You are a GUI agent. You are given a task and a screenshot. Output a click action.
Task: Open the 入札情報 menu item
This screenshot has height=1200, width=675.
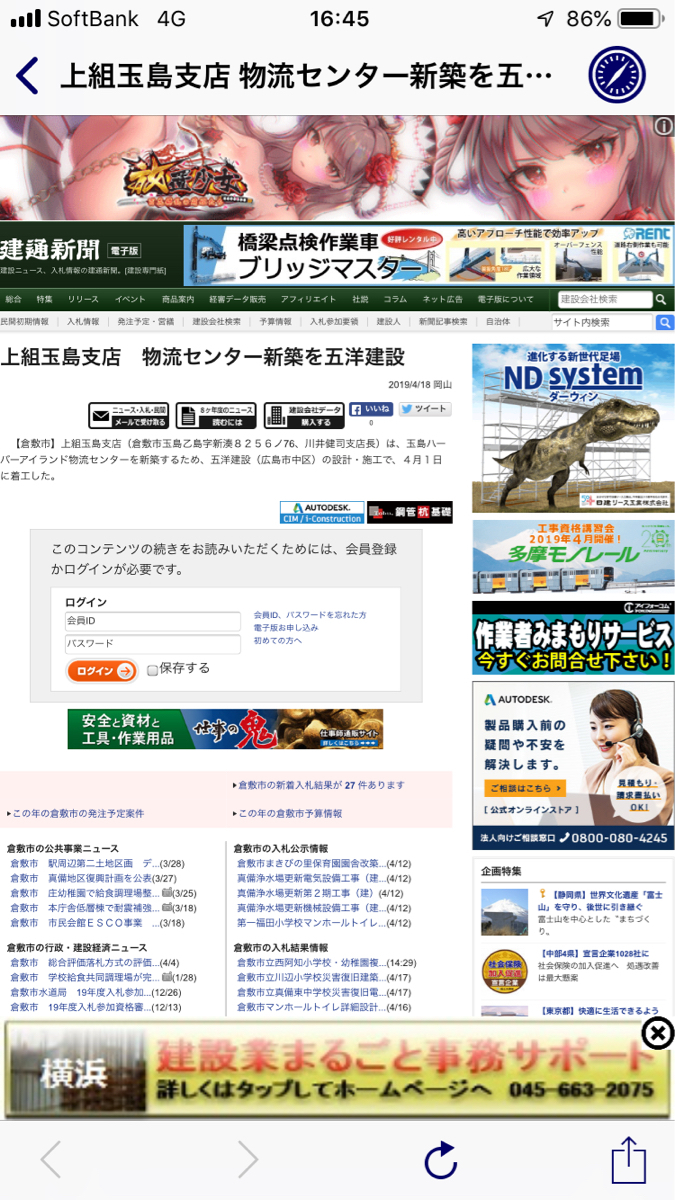click(x=83, y=322)
